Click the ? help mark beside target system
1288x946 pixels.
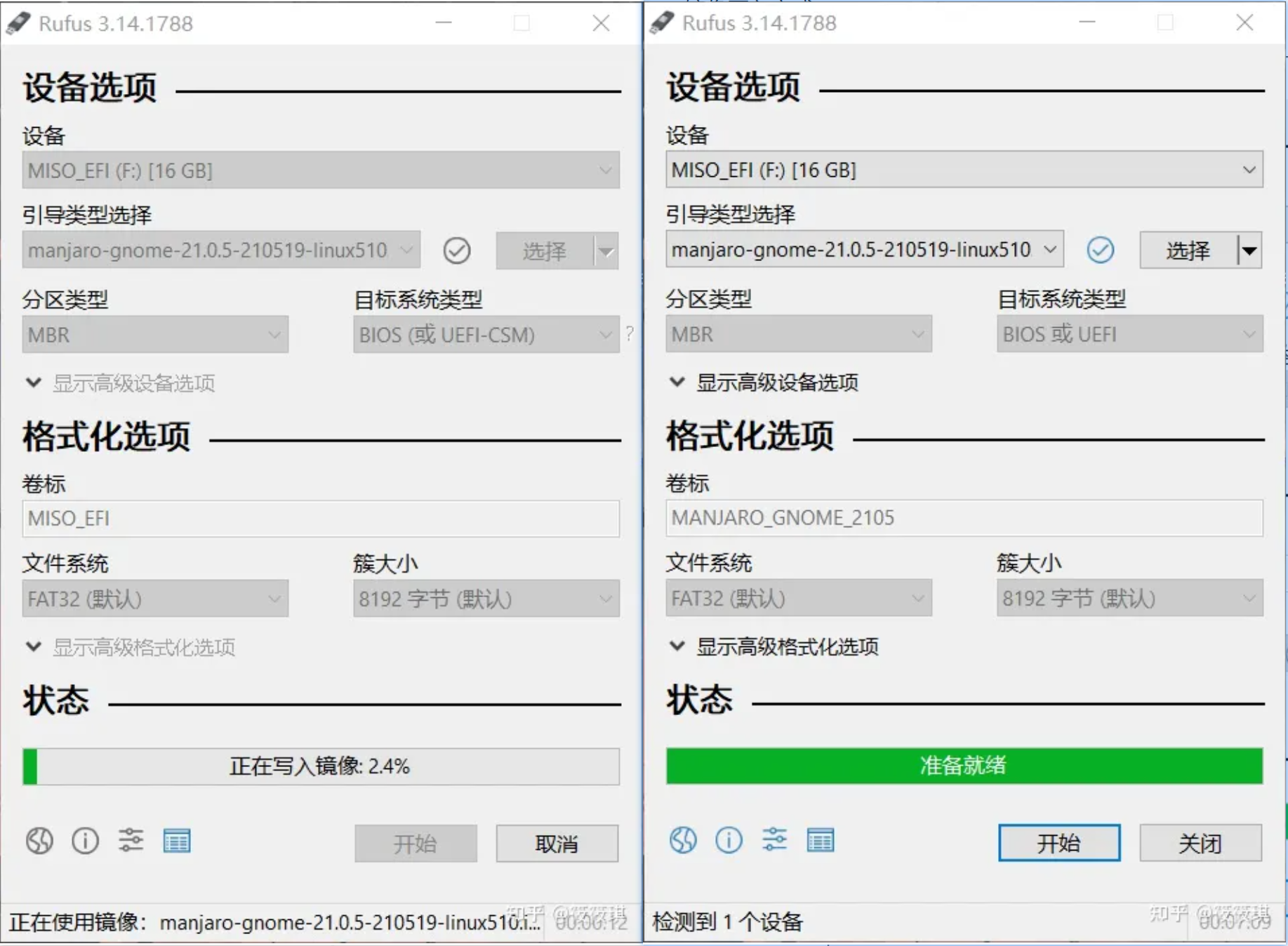[630, 334]
